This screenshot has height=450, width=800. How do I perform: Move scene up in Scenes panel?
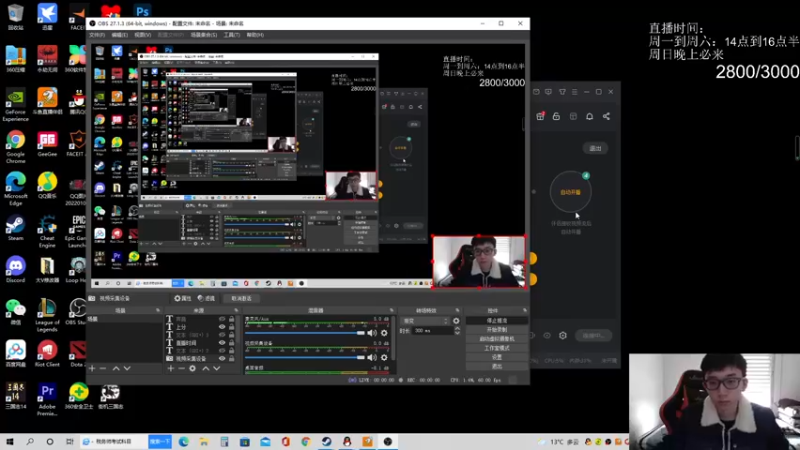click(116, 368)
